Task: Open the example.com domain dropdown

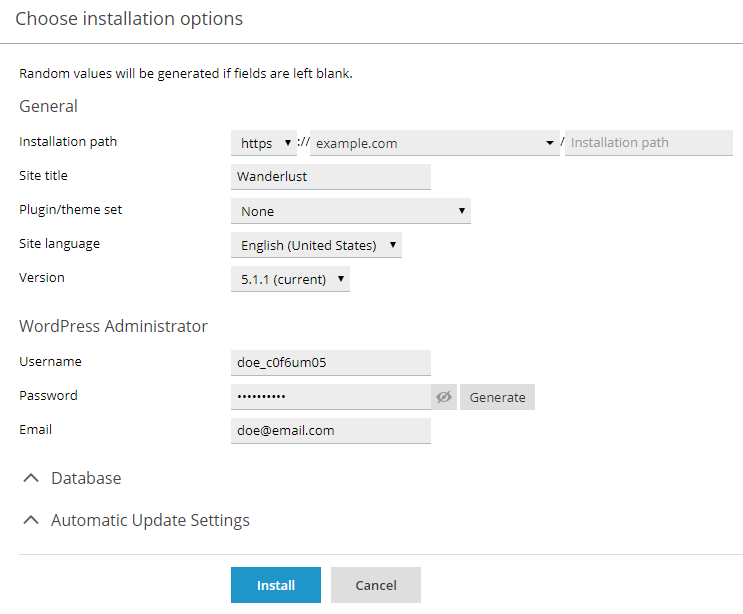Action: (434, 143)
